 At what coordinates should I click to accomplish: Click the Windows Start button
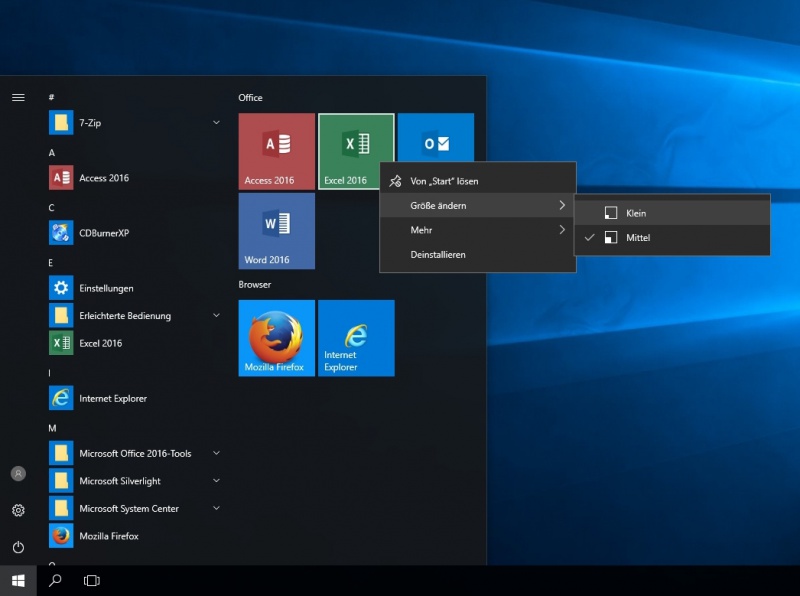point(18,581)
